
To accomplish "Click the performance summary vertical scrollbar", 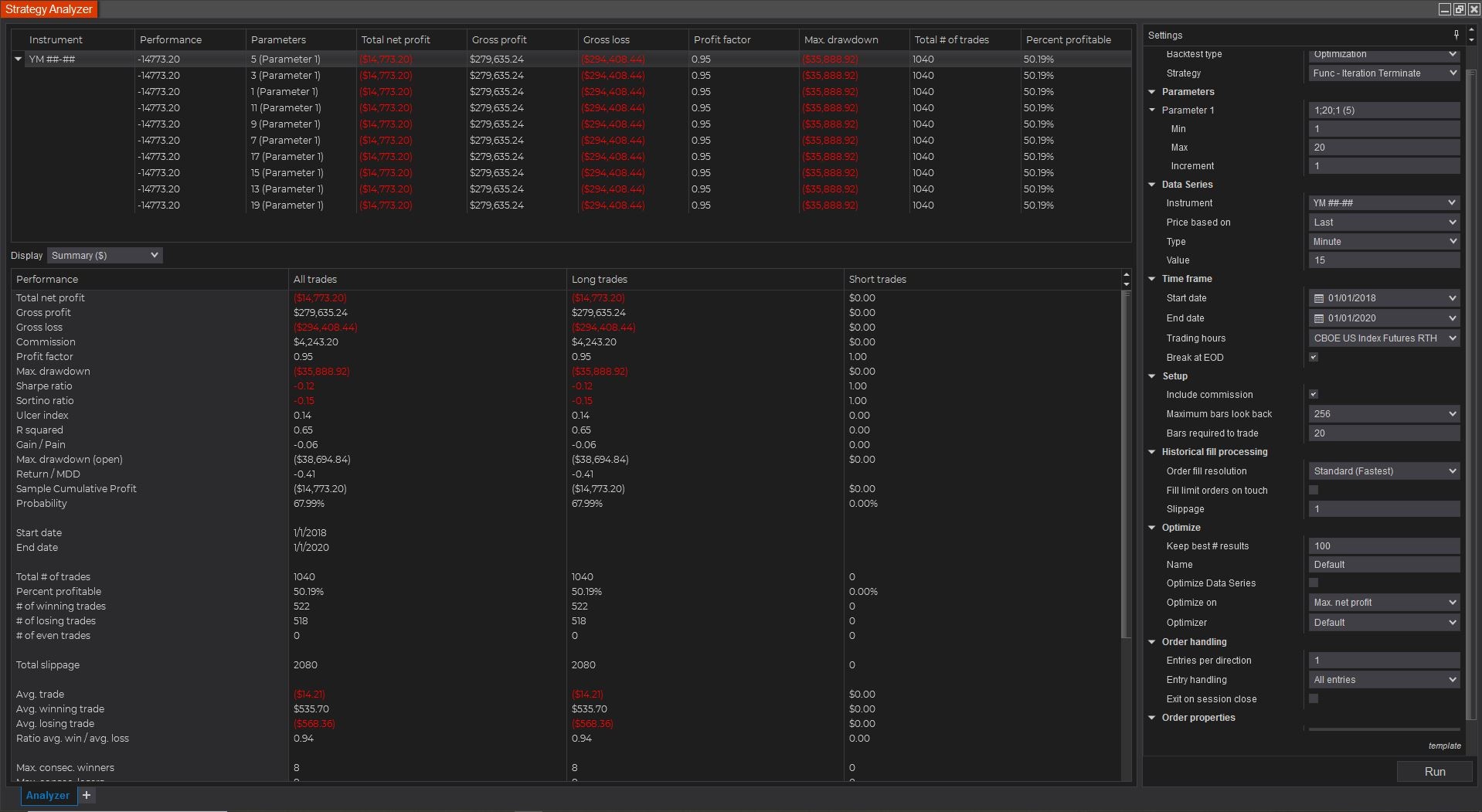I will (x=1126, y=464).
